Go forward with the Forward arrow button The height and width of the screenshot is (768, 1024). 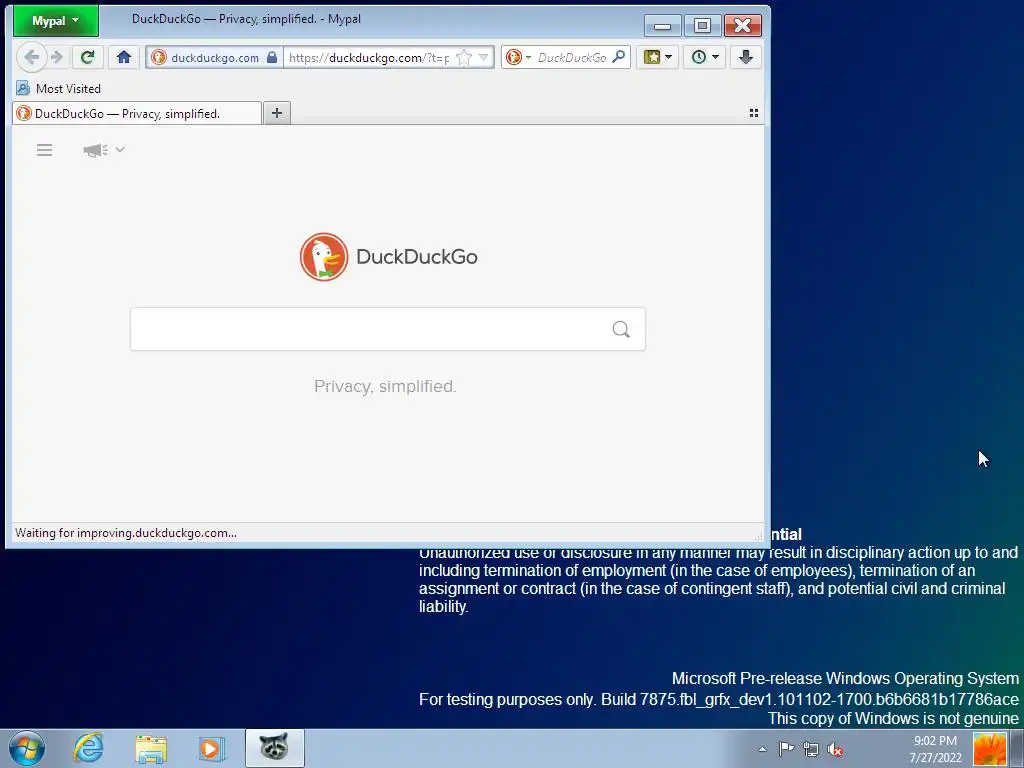(57, 57)
